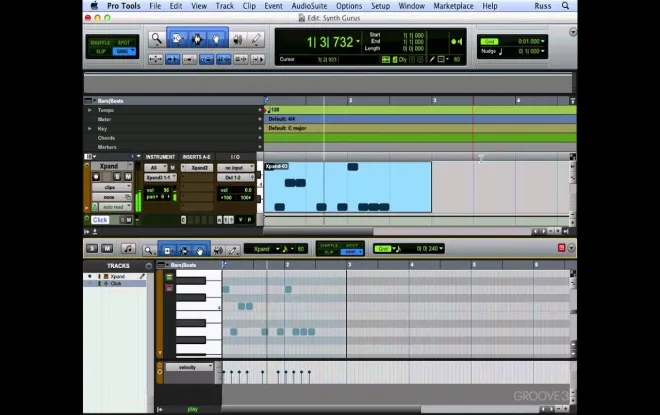
Task: Open the Grid mode dropdown arrow
Action: 132,51
